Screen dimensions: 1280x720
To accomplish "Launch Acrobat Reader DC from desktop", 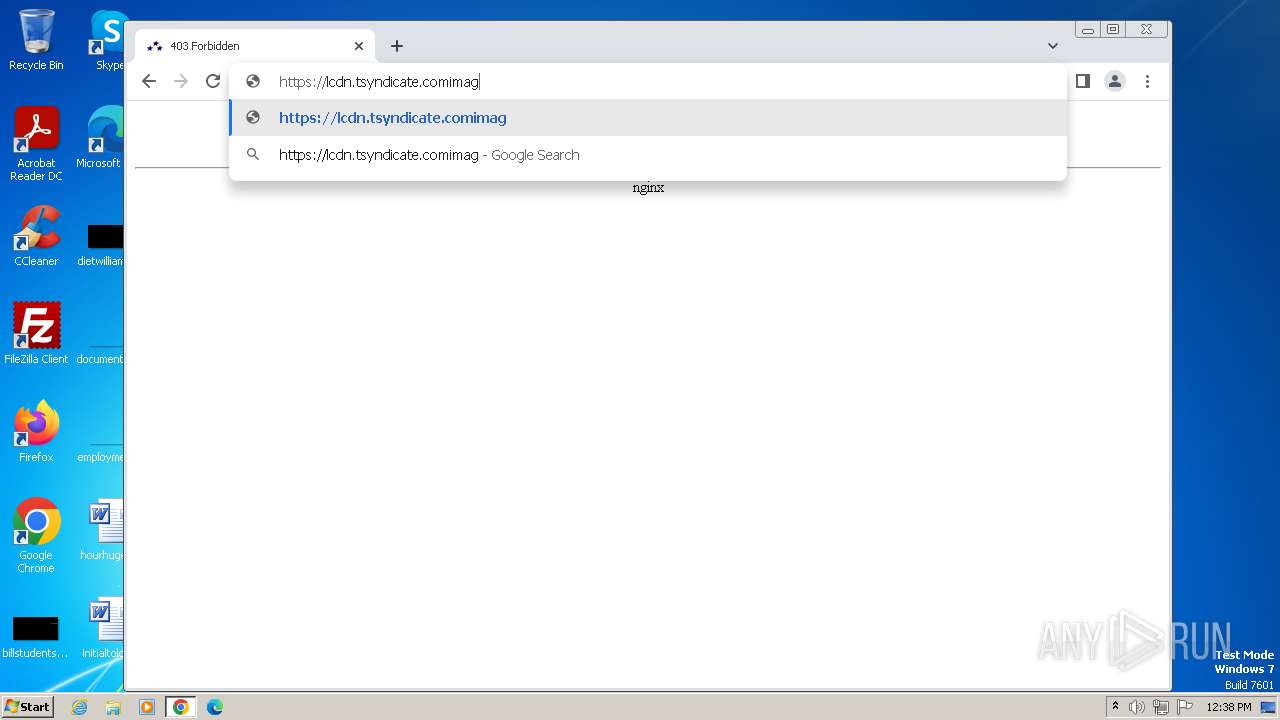I will 36,144.
